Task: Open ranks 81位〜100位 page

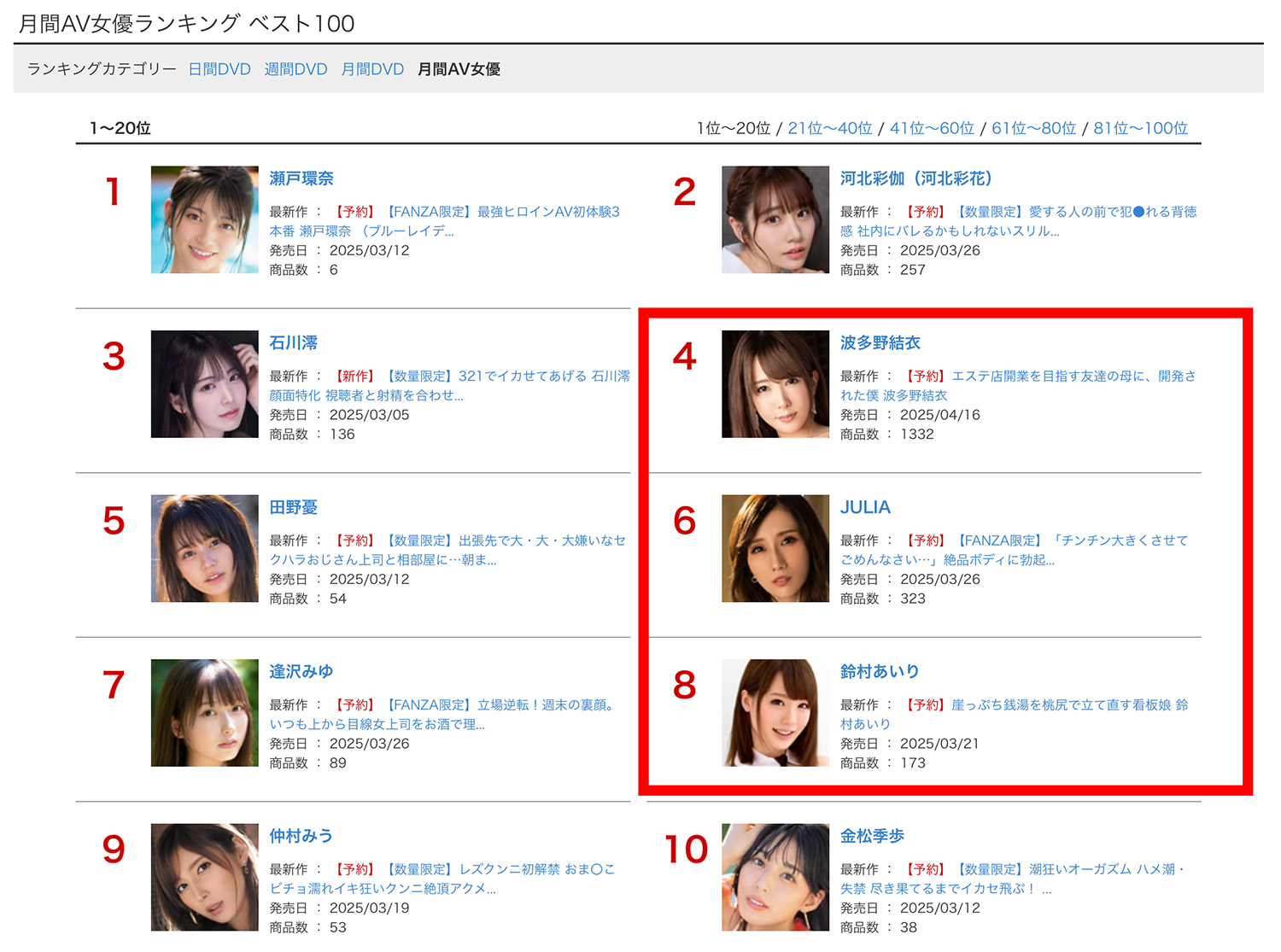Action: [1140, 128]
